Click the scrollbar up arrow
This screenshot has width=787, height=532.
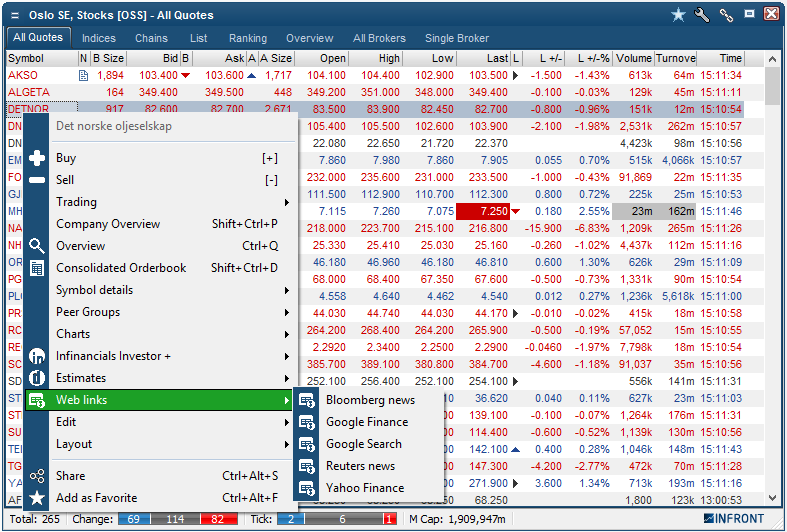coord(772,60)
